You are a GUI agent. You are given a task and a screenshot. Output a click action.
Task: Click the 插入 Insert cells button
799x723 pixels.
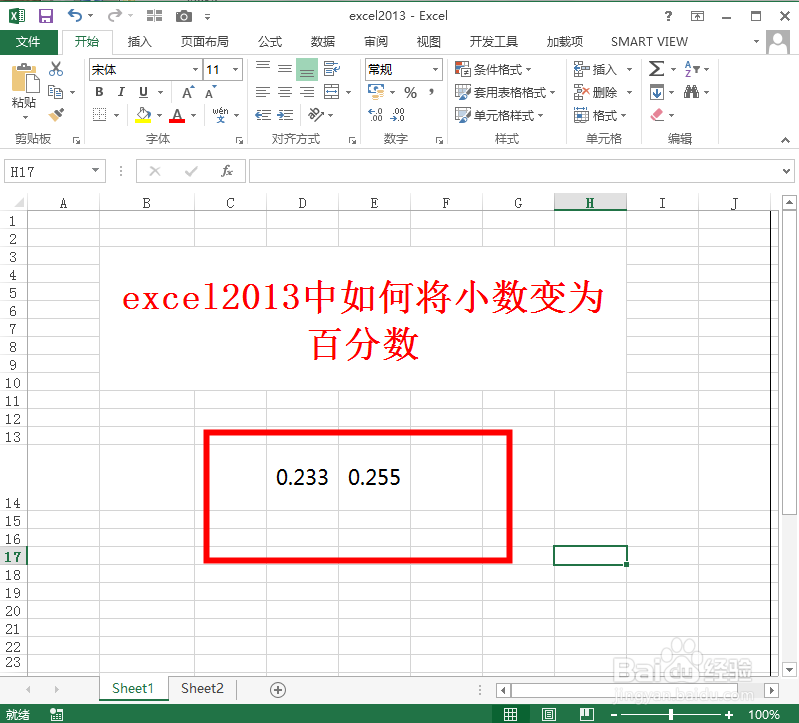point(596,69)
